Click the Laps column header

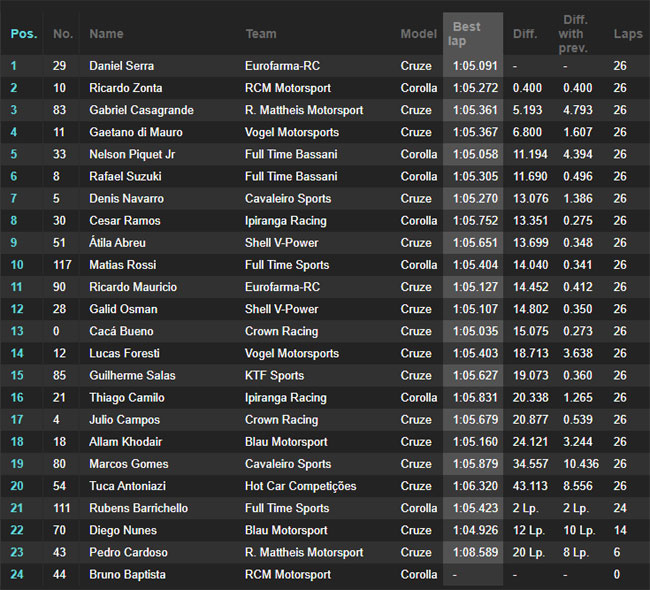[628, 34]
